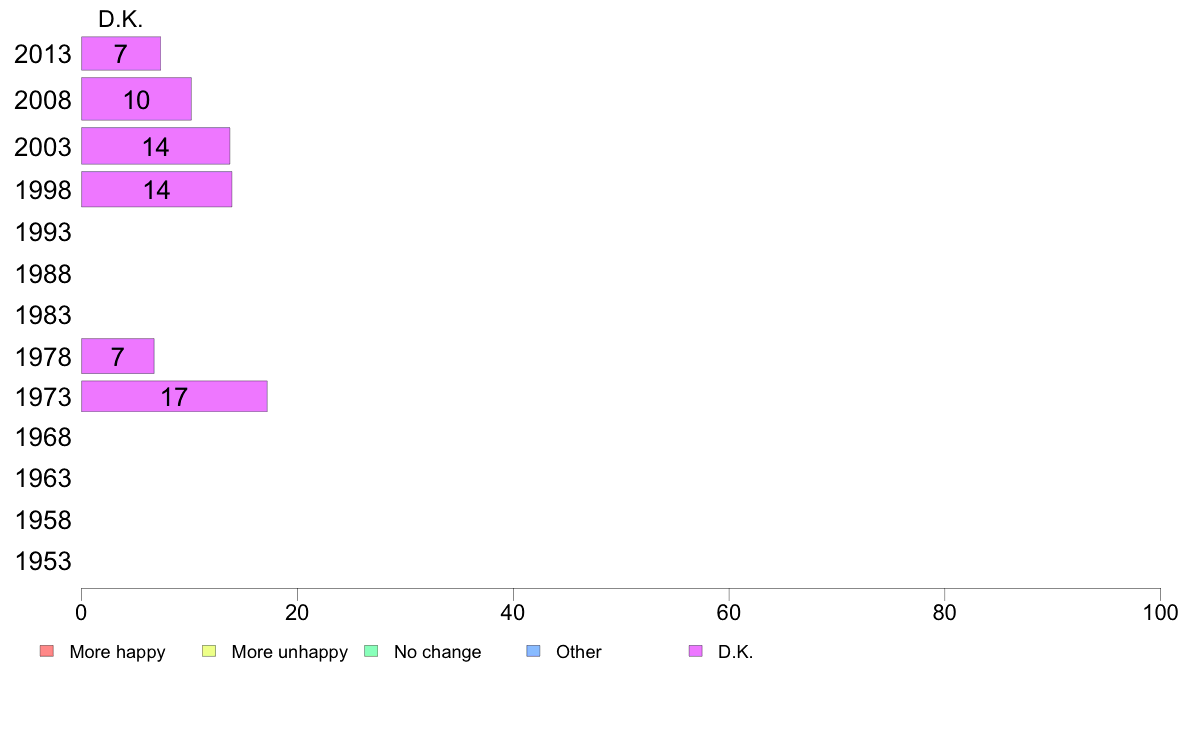Select the 2013 bar showing 7
This screenshot has height=736, width=1188.
121,54
